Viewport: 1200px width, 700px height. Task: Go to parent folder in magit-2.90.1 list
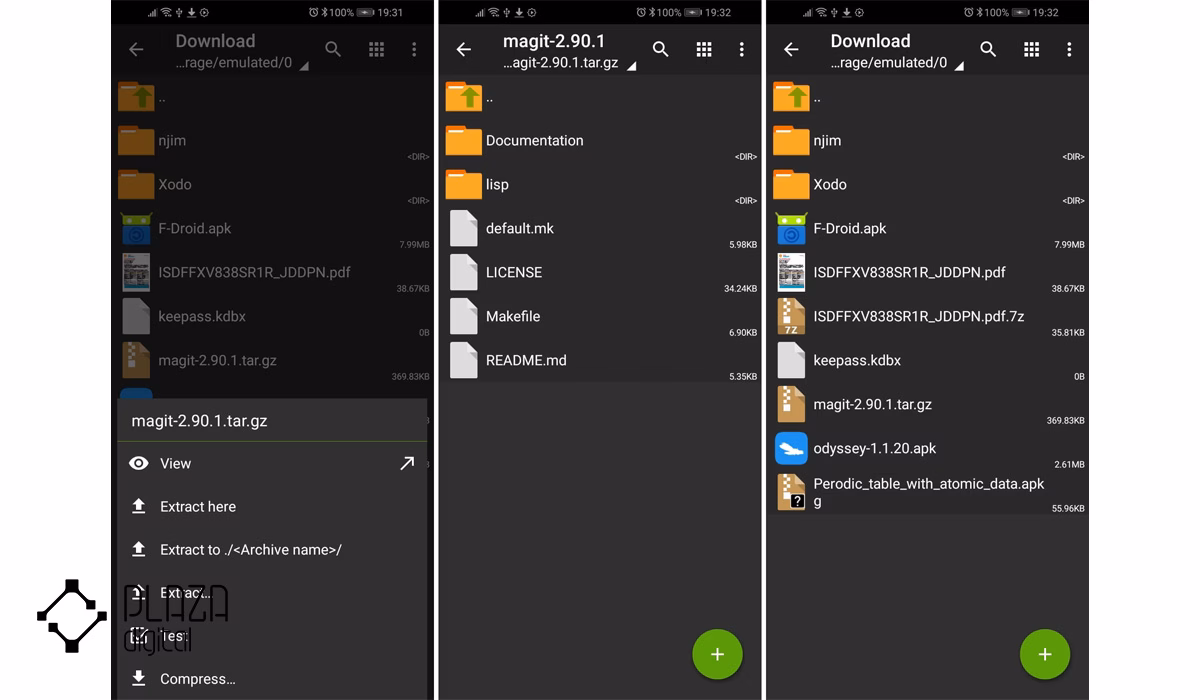[x=600, y=97]
